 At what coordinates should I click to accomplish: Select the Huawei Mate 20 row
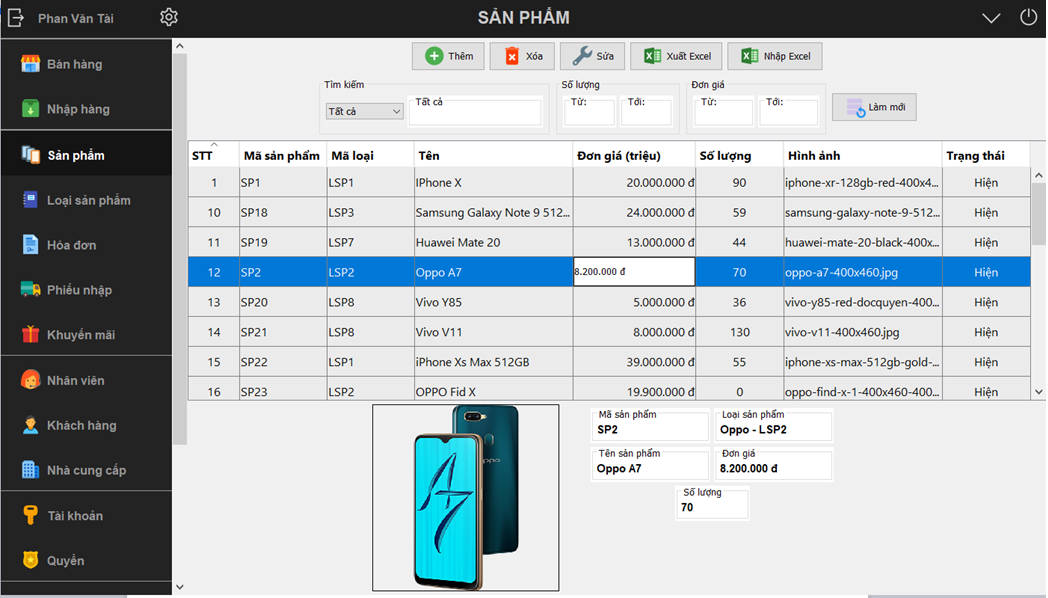pyautogui.click(x=609, y=242)
